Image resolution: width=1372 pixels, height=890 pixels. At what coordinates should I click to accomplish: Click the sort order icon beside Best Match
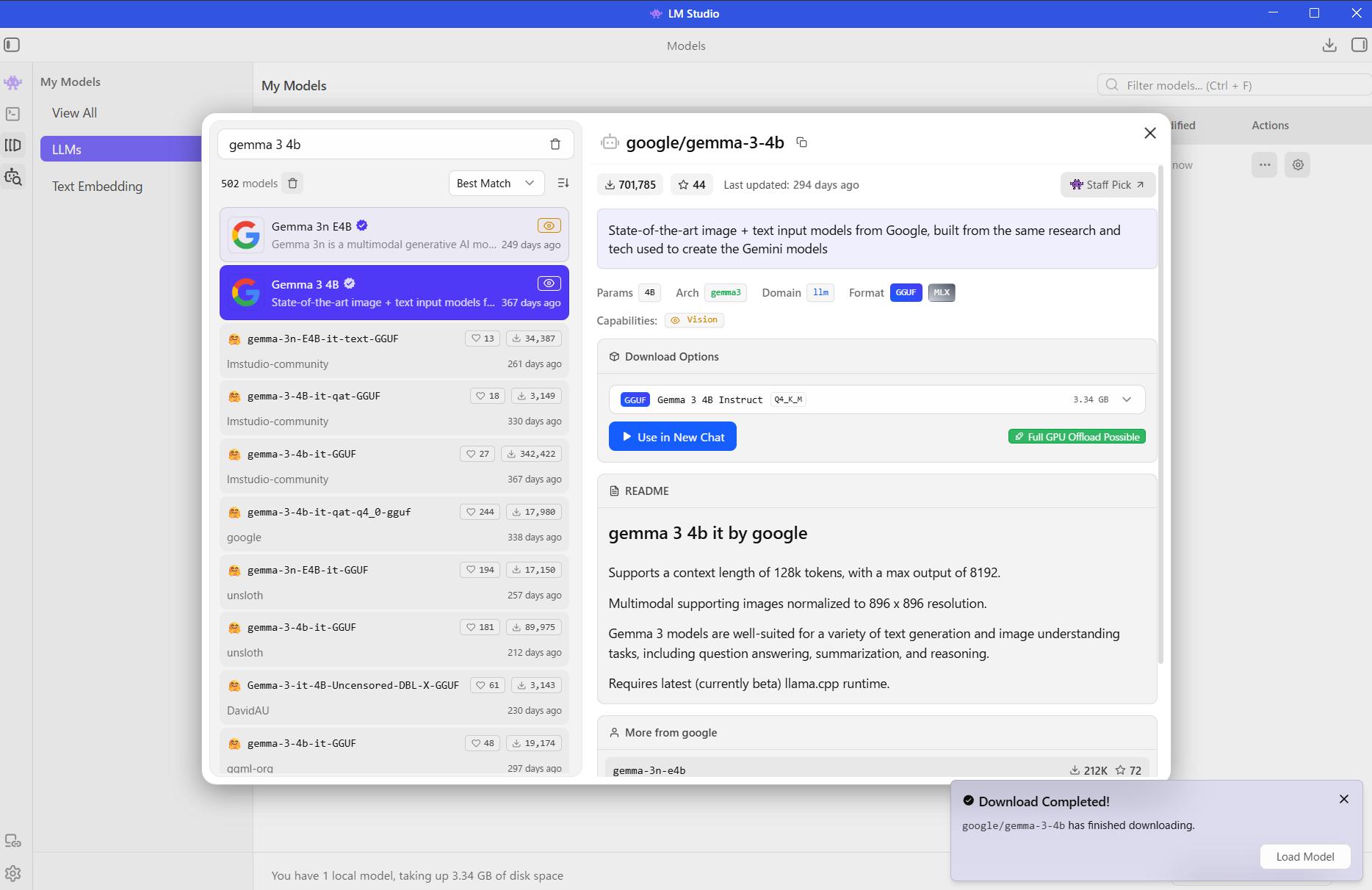click(563, 183)
